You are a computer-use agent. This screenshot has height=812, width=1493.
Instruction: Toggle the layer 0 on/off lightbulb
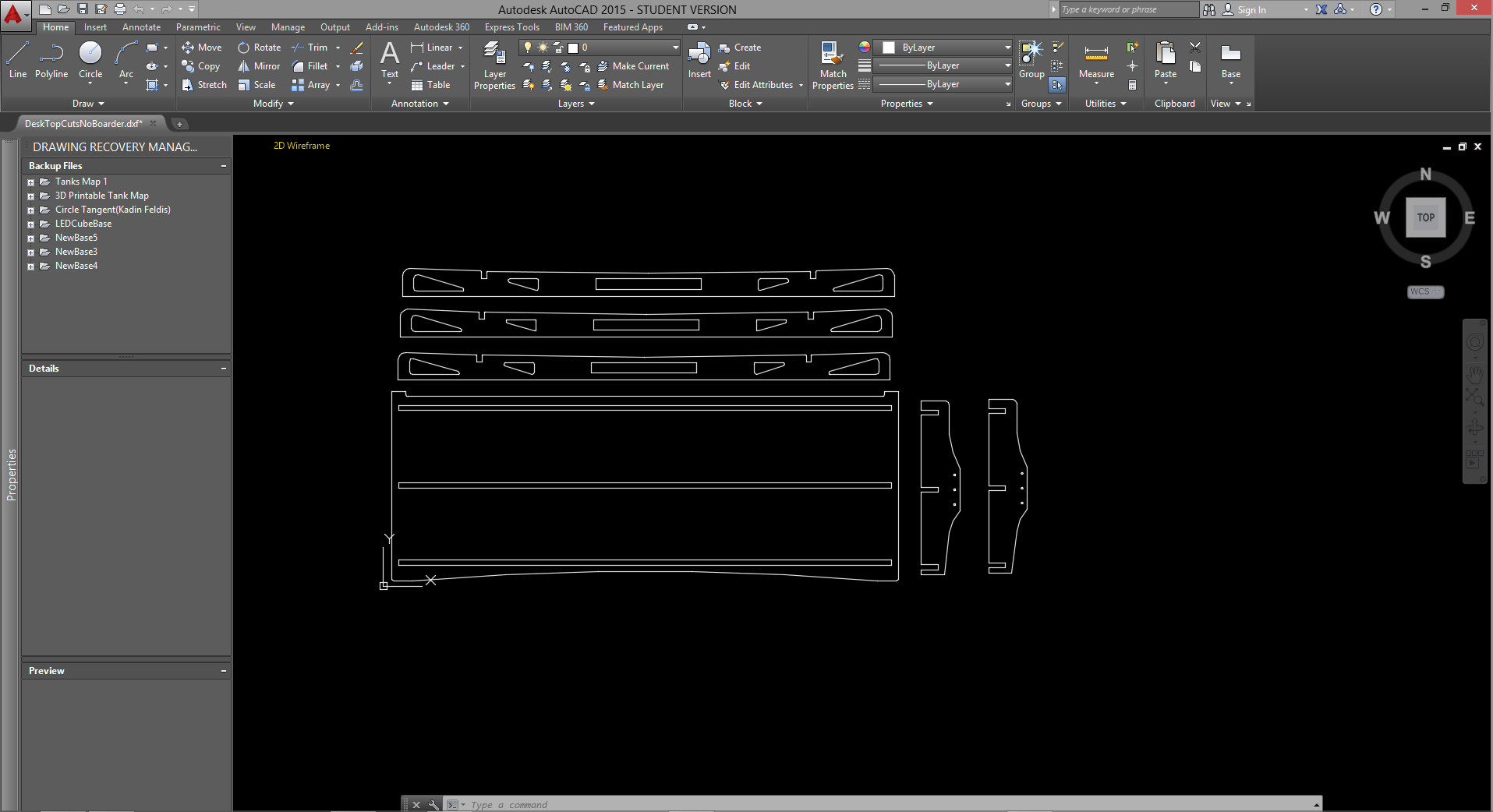pyautogui.click(x=528, y=48)
